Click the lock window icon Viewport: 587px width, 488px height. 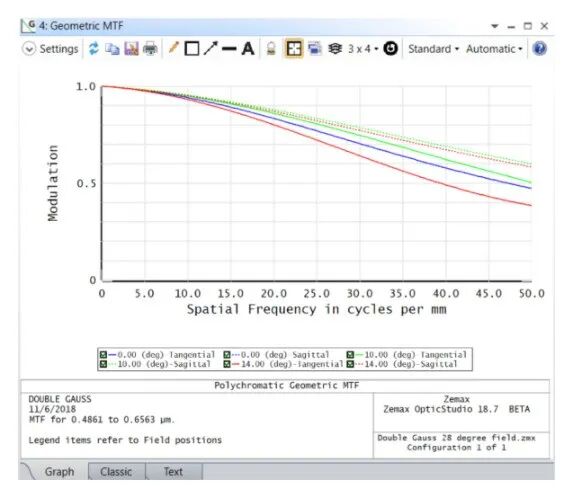pyautogui.click(x=271, y=49)
